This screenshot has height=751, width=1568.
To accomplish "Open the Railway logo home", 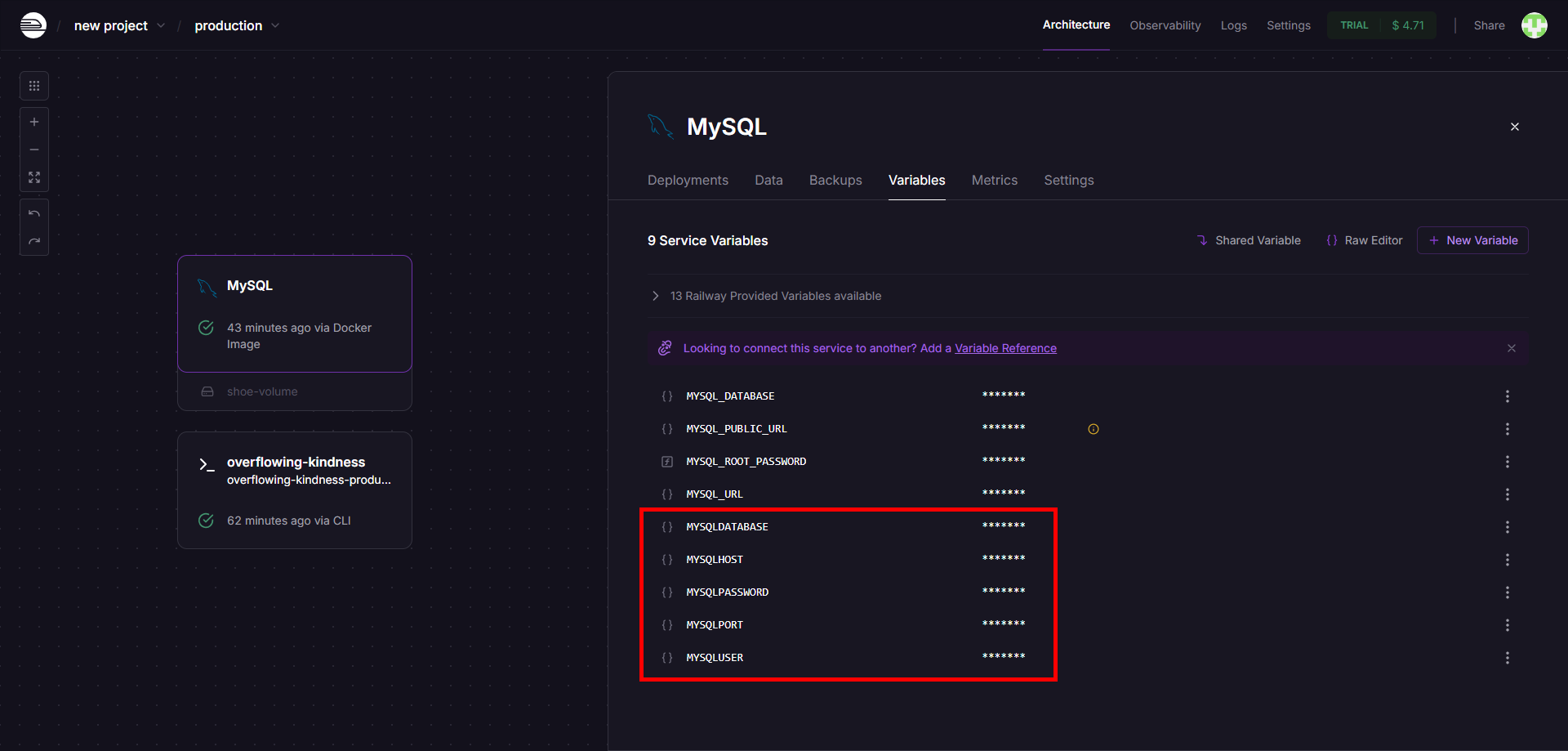I will click(33, 25).
